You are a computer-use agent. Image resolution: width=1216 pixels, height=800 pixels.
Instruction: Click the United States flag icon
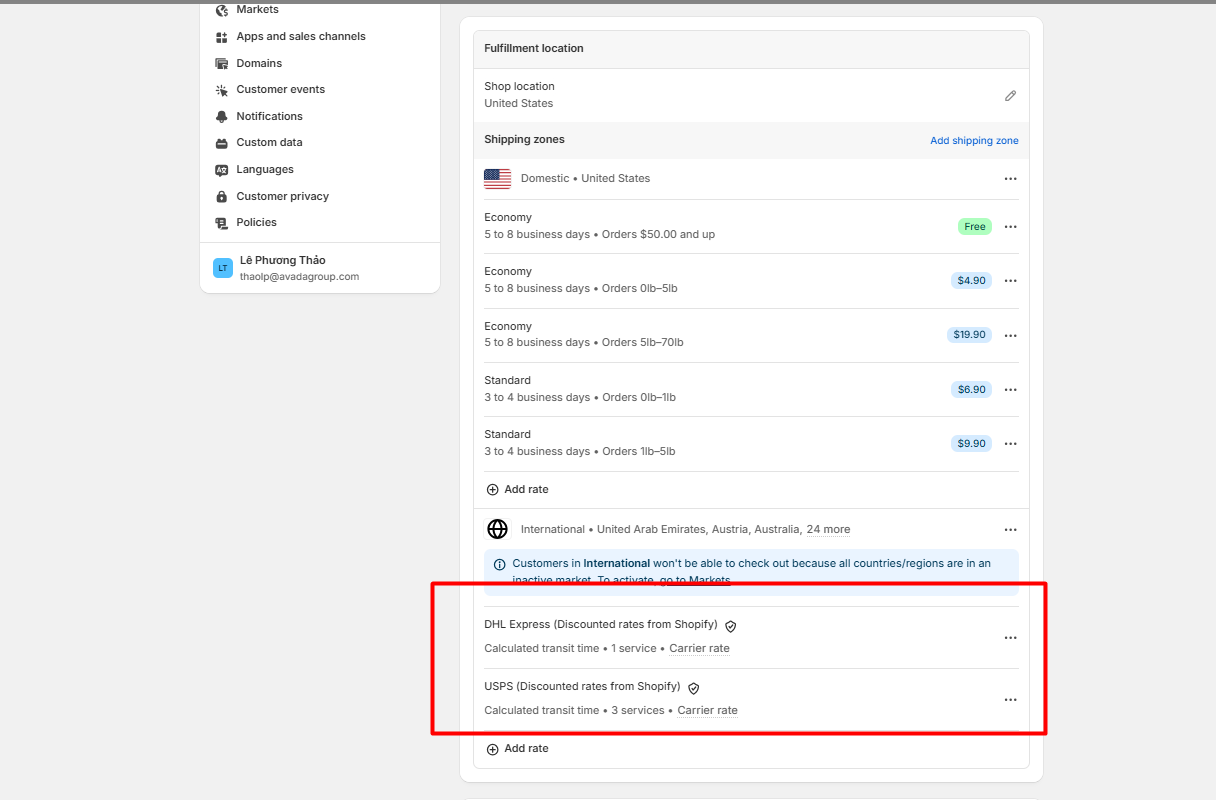497,179
